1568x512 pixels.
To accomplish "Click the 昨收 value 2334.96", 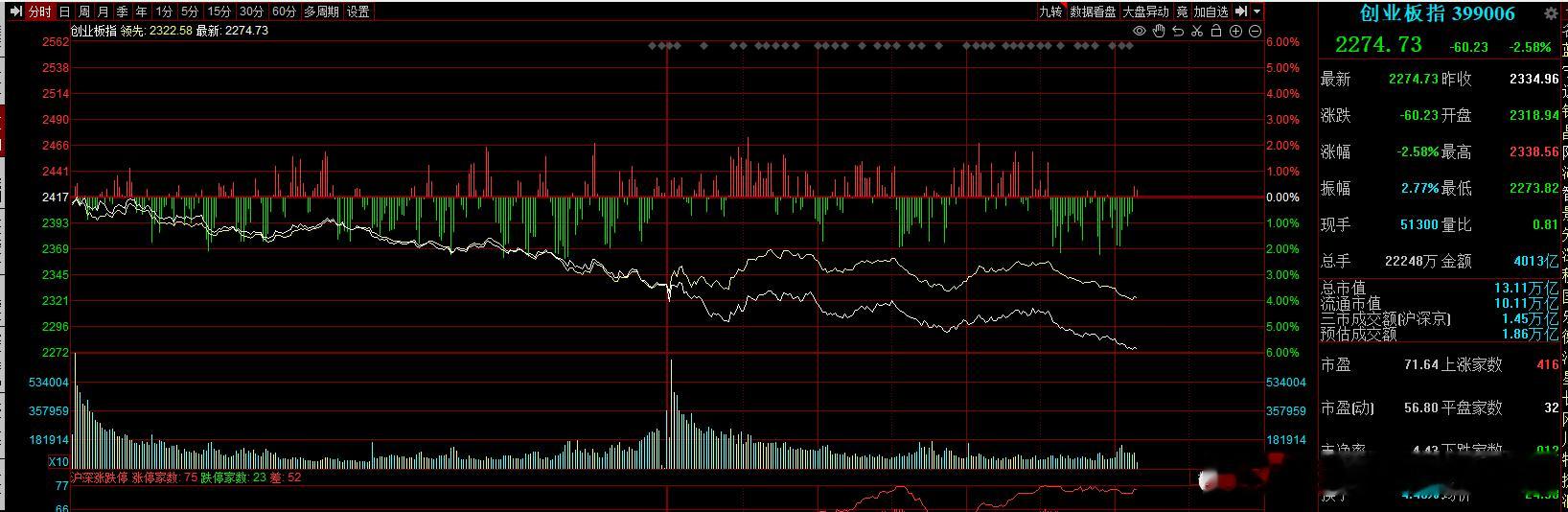I will (x=1533, y=79).
